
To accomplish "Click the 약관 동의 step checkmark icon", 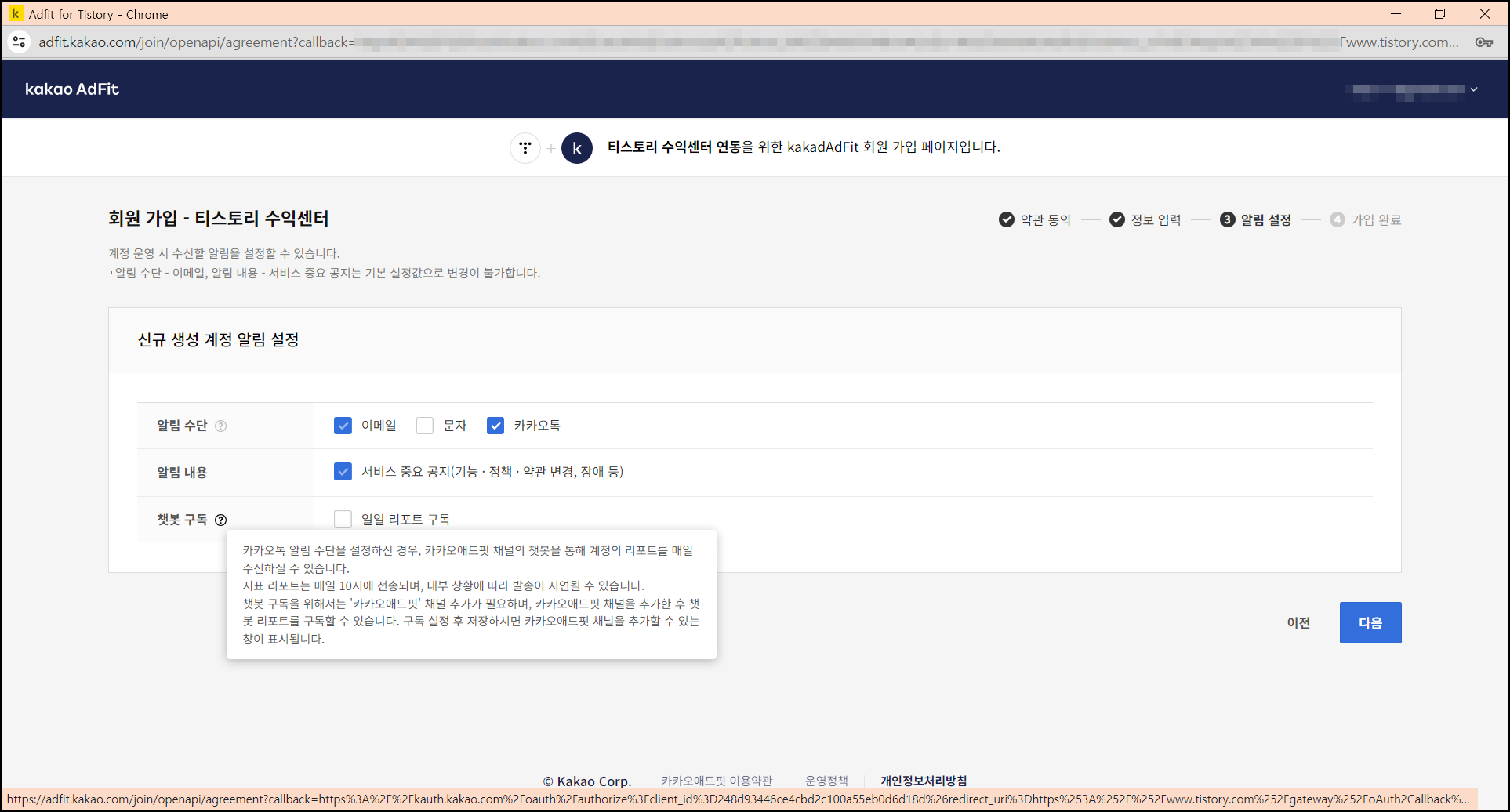I will [1007, 220].
